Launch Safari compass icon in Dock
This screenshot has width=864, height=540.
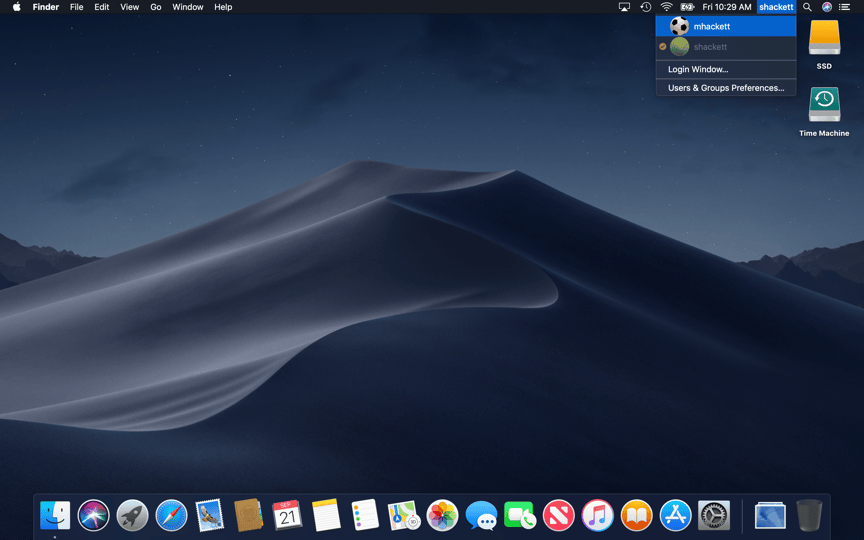pos(171,516)
